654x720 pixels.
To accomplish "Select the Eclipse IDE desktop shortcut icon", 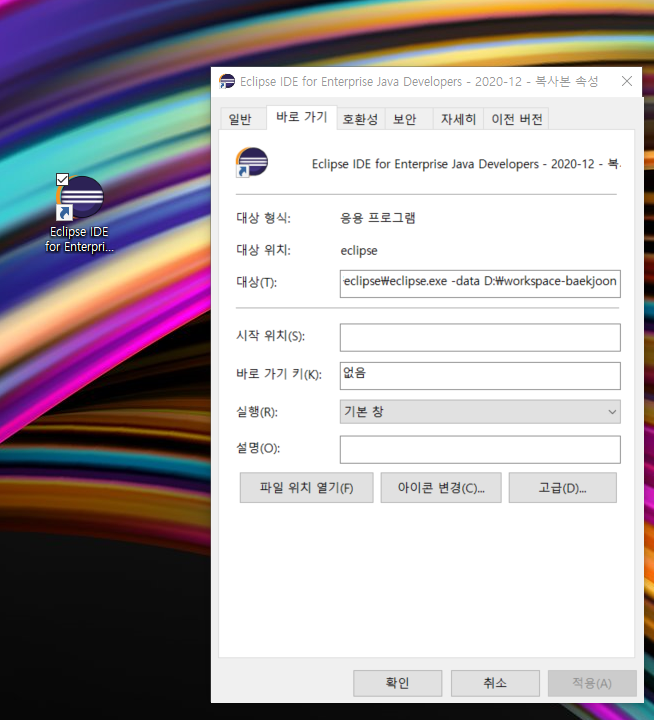I will tap(79, 198).
